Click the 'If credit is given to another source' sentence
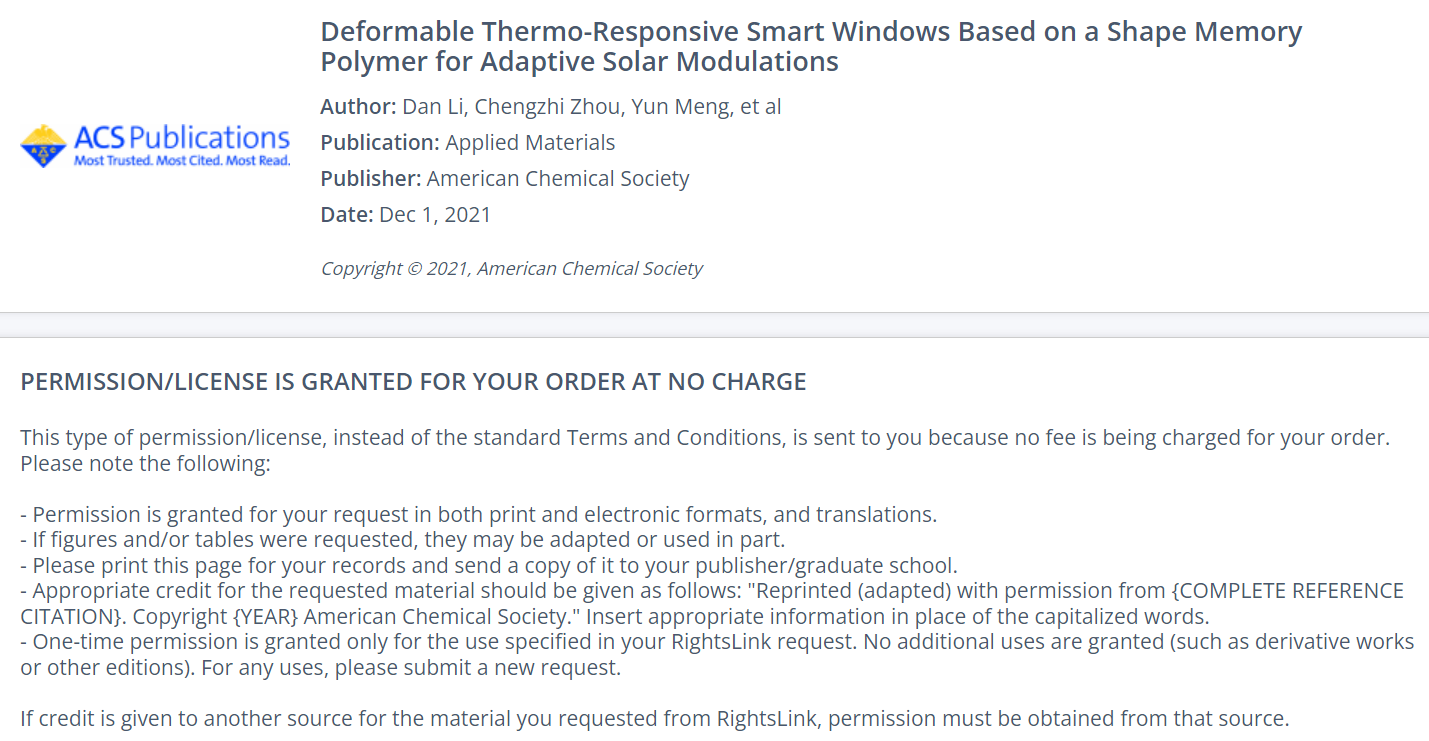This screenshot has height=741, width=1429. [655, 718]
